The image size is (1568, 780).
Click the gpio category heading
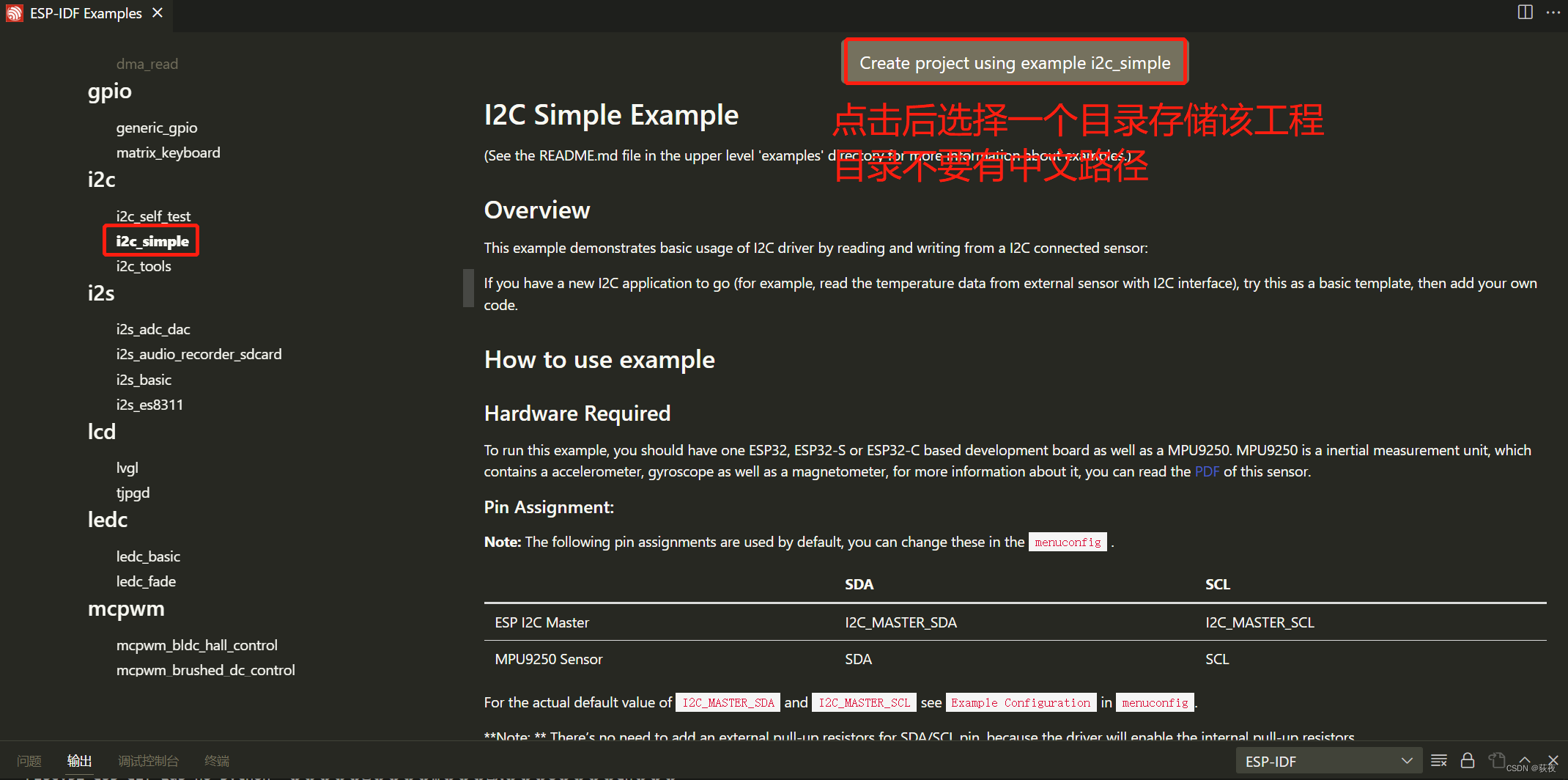110,92
